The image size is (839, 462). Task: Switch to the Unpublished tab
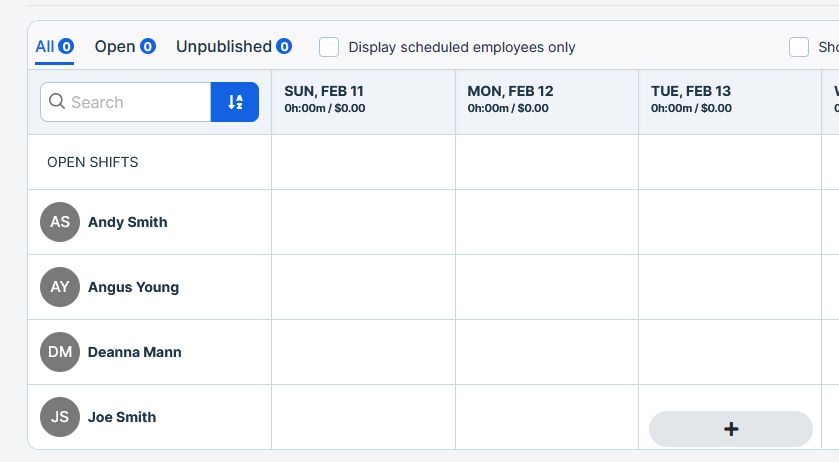pos(234,47)
